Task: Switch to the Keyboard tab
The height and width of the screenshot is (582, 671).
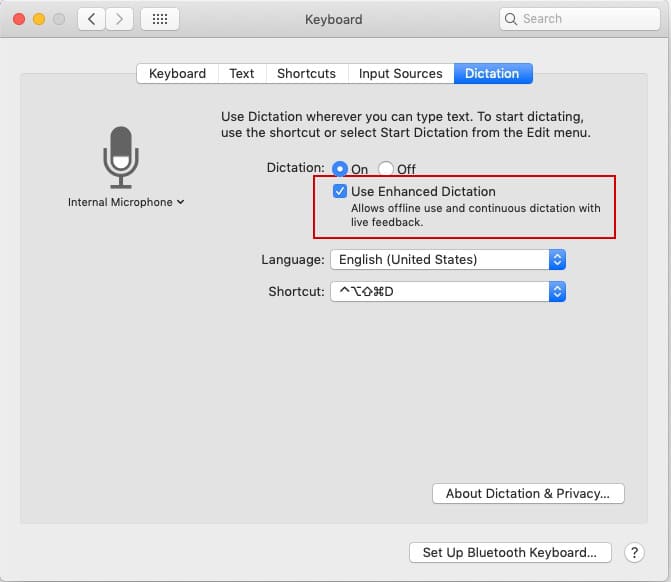Action: click(177, 74)
